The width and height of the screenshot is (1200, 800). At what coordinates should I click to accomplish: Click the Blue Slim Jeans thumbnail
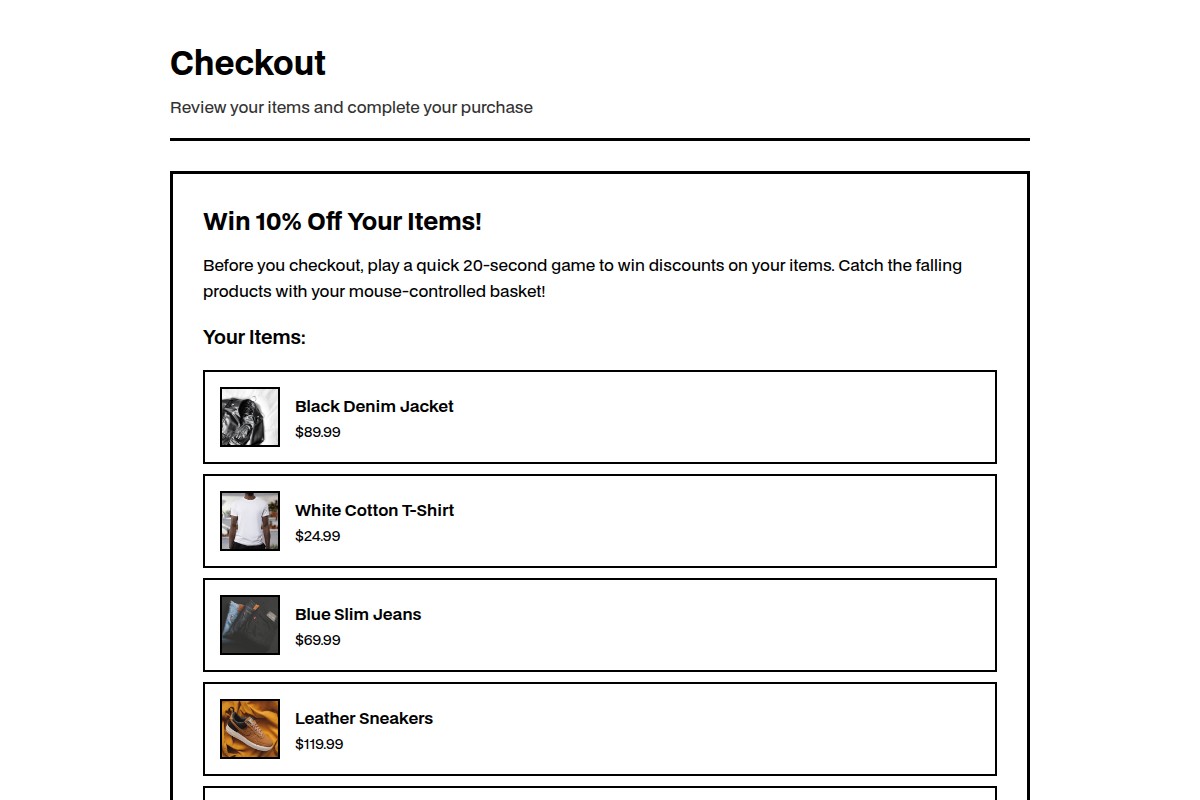coord(249,624)
